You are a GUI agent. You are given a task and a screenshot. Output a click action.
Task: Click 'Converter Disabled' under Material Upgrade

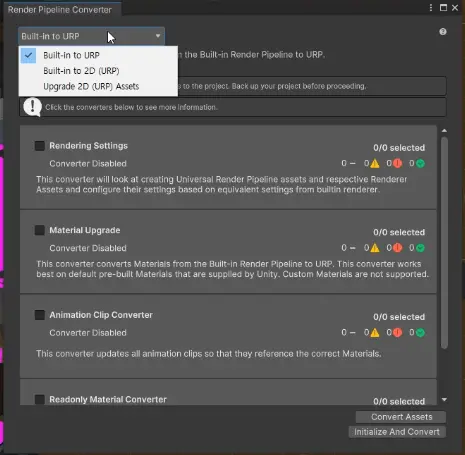[x=88, y=248]
